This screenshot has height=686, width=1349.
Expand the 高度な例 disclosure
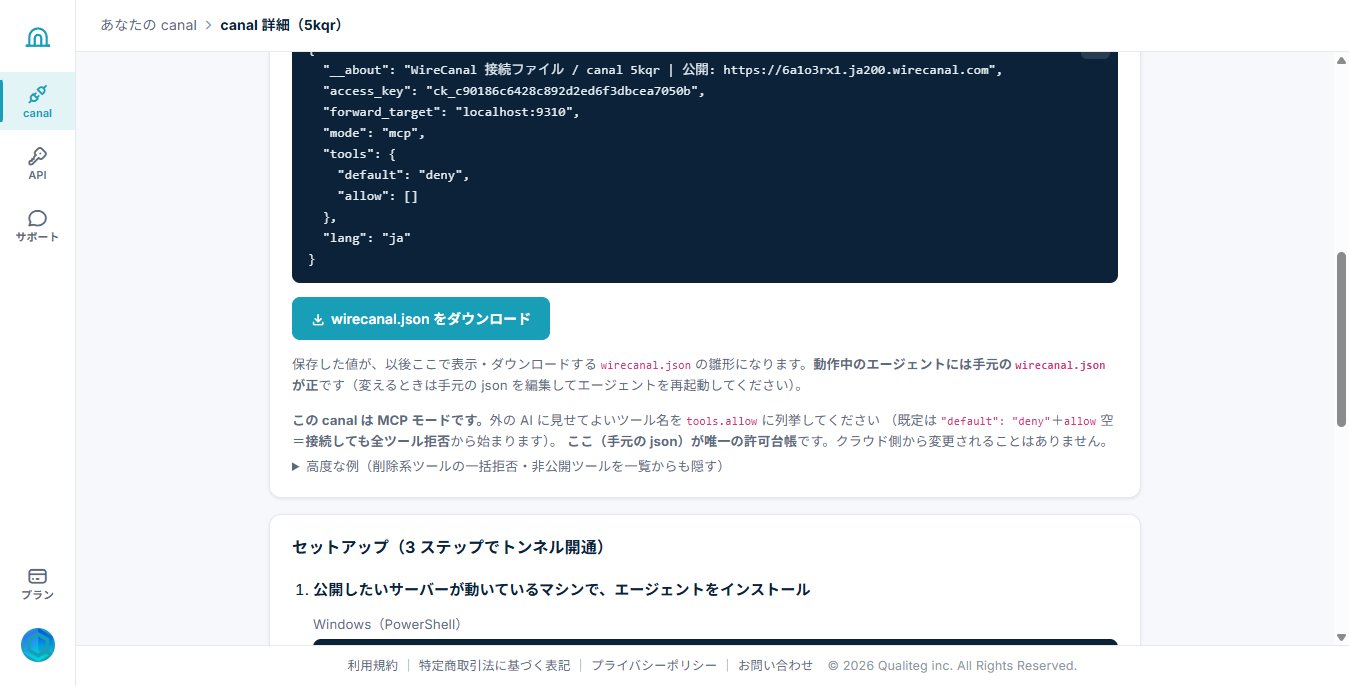[507, 466]
